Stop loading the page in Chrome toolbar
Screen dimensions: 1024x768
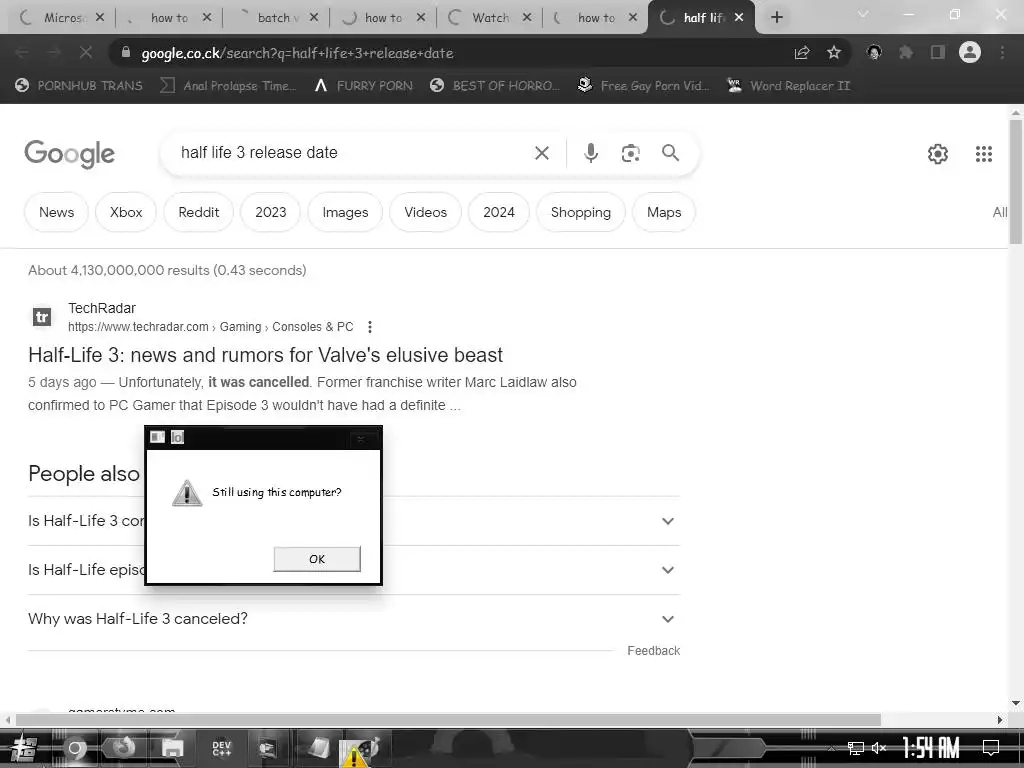(x=86, y=53)
